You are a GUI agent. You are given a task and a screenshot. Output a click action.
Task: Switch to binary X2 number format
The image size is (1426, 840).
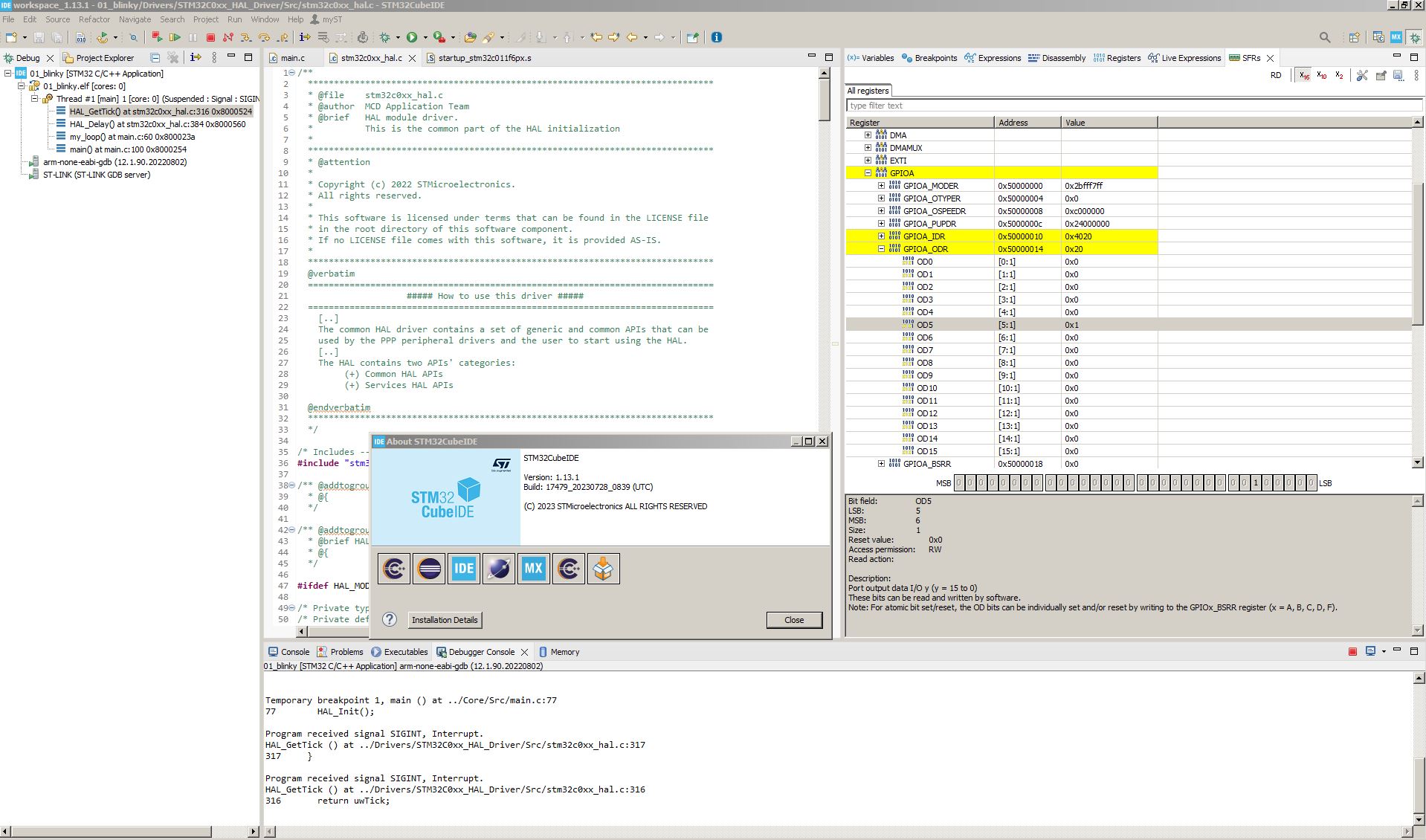coord(1338,75)
